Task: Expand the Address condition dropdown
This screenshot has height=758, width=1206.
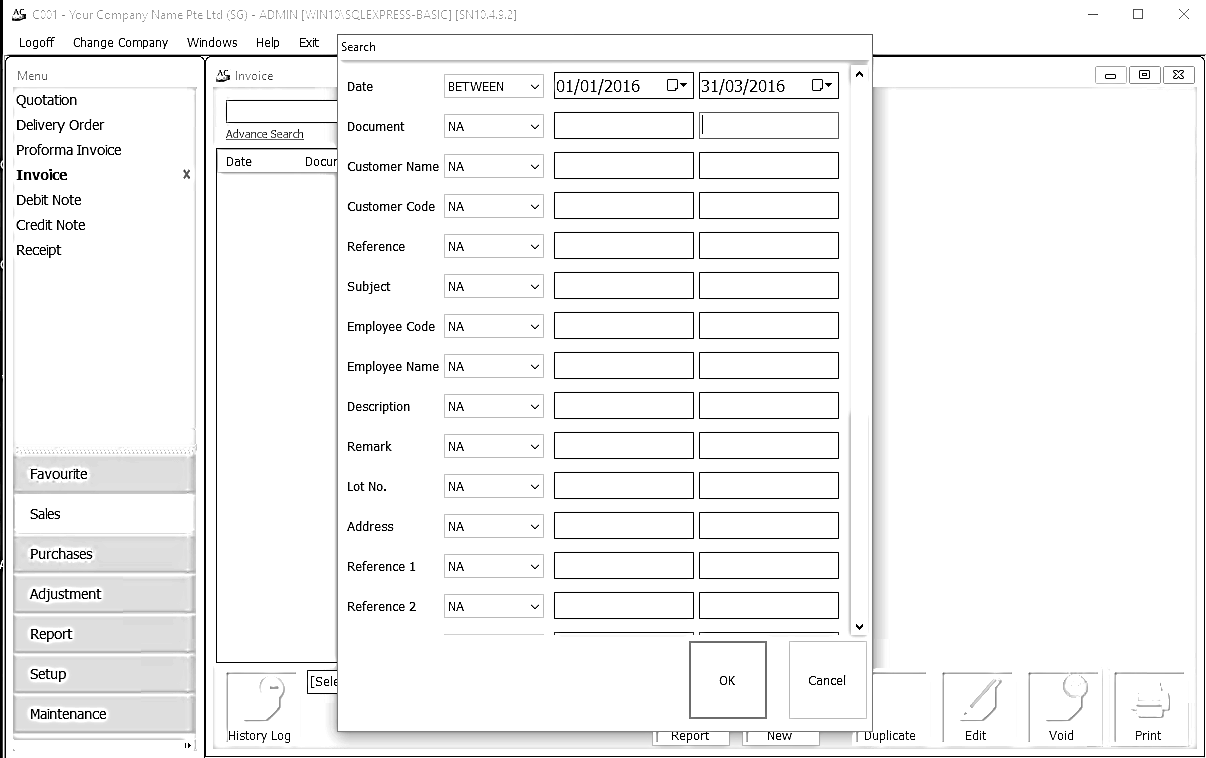Action: pos(535,527)
